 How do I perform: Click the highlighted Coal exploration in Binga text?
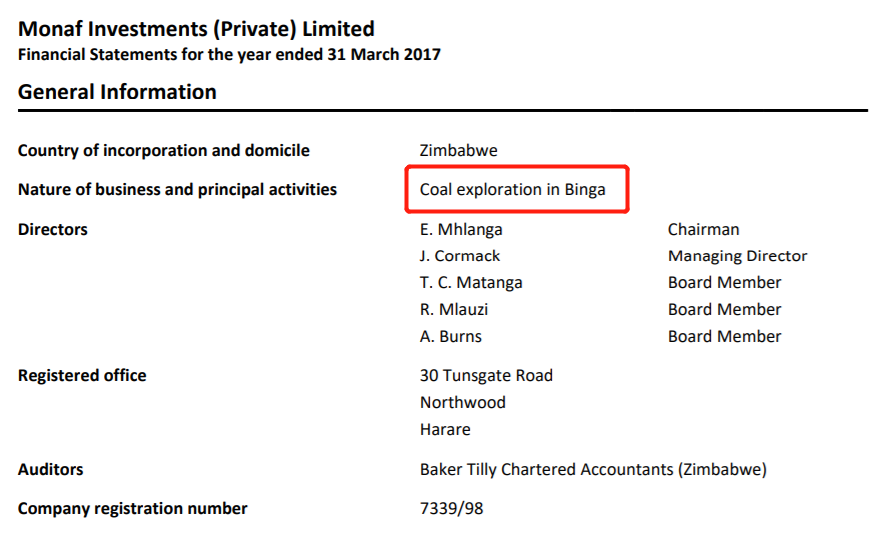coord(512,190)
